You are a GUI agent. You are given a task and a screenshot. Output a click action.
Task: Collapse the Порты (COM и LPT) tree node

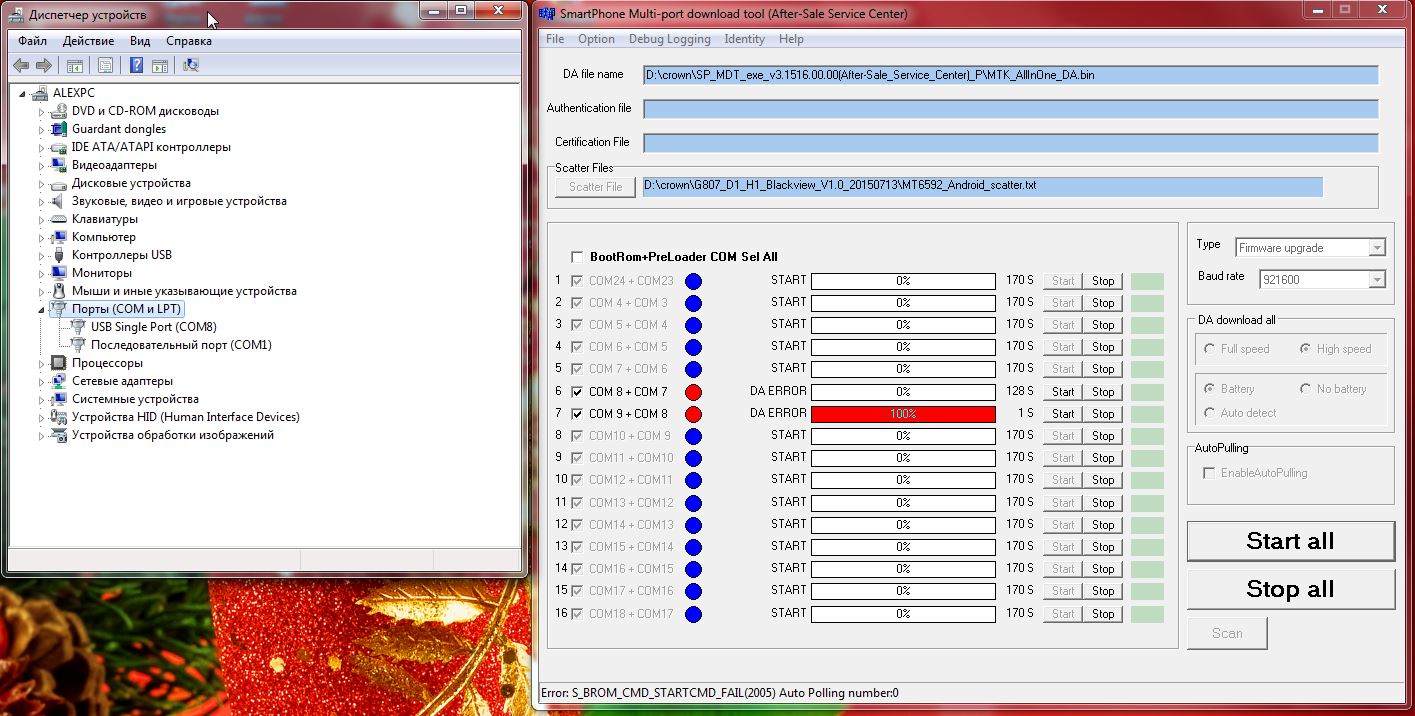click(42, 310)
